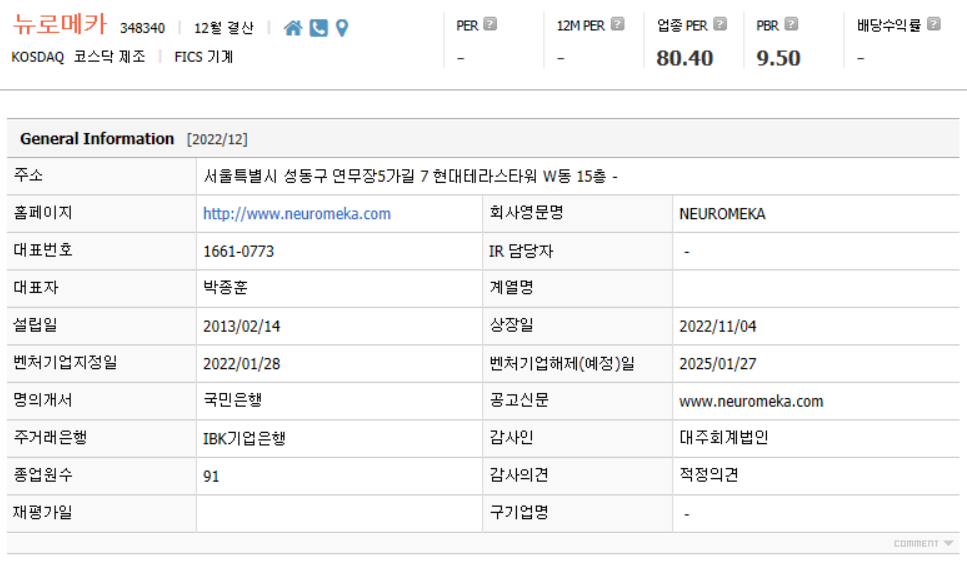The height and width of the screenshot is (566, 967).
Task: Click the 주거래은행 row label
Action: (51, 438)
